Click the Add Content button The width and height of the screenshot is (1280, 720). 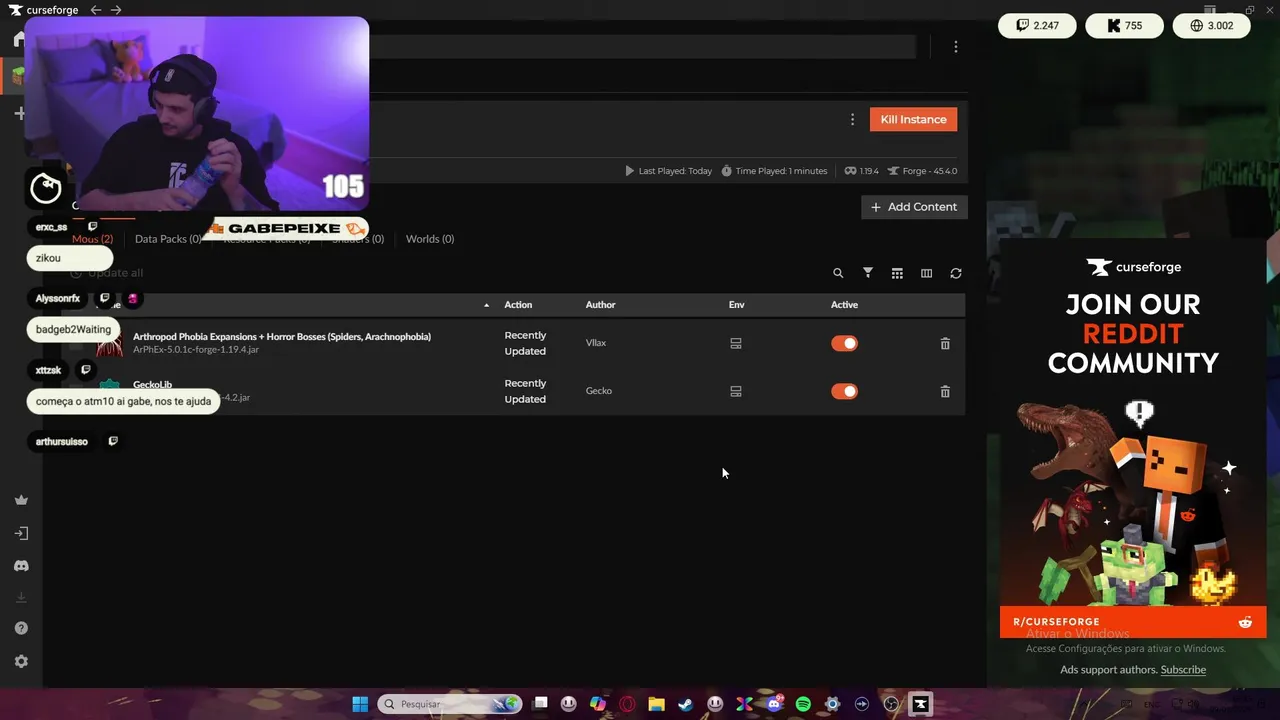pyautogui.click(x=914, y=207)
